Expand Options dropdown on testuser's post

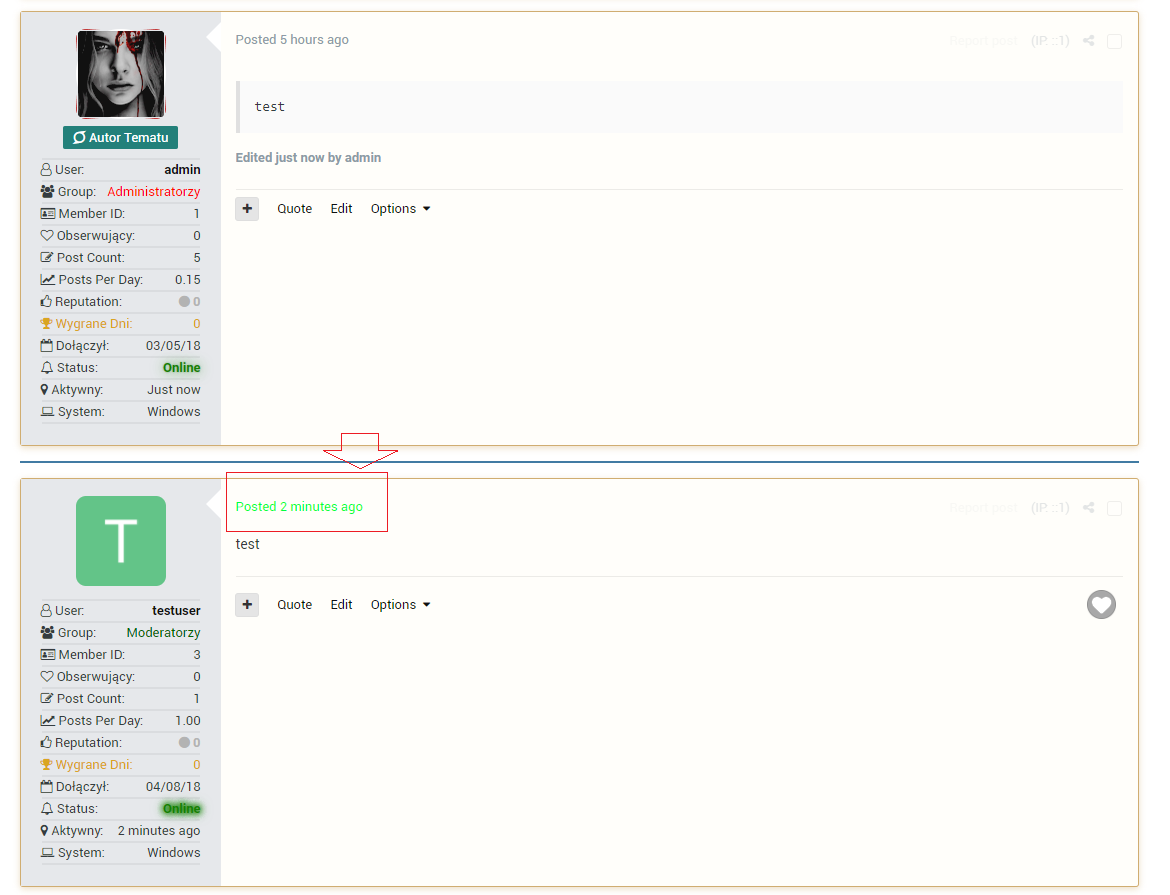[401, 605]
